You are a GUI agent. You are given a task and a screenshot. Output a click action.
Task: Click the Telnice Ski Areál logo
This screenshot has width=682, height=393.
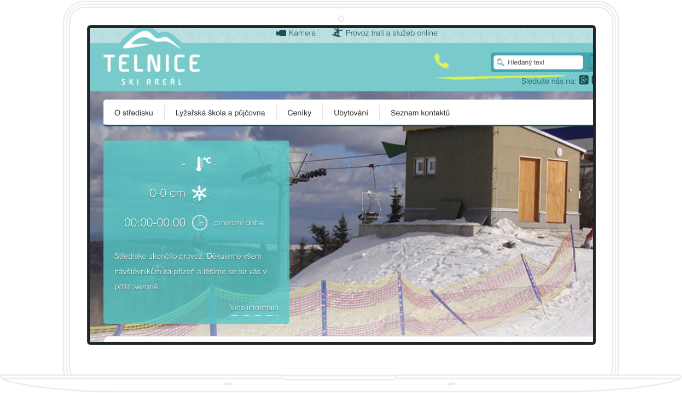pyautogui.click(x=151, y=57)
